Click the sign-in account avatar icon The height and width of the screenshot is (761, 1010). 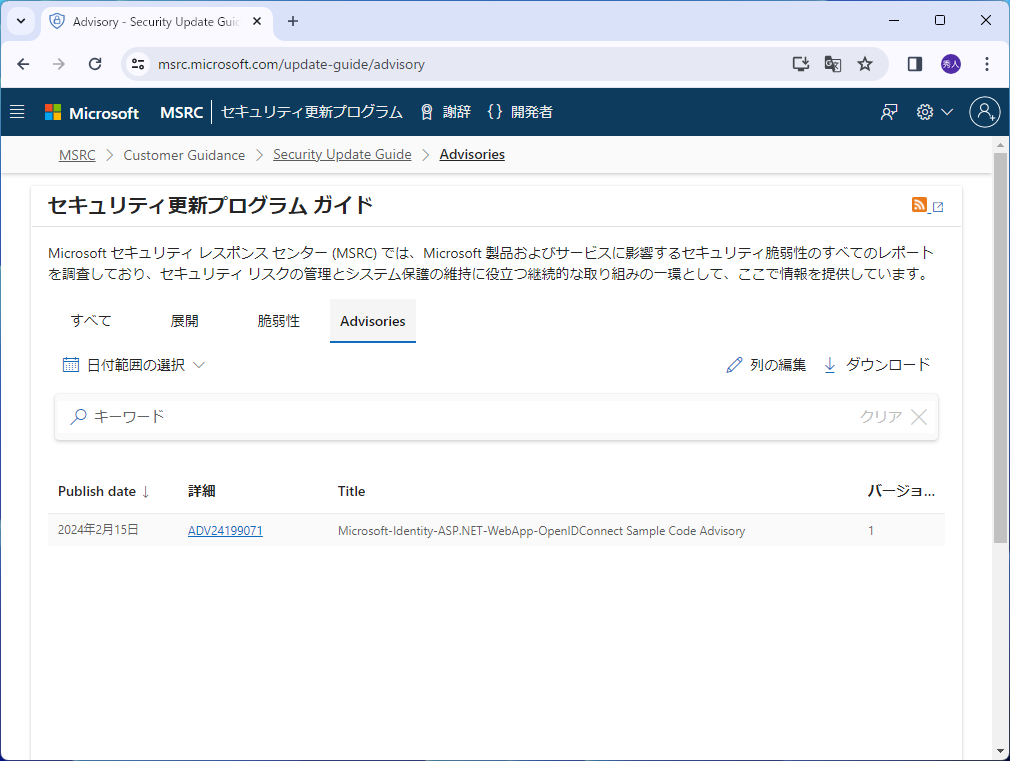pyautogui.click(x=984, y=112)
